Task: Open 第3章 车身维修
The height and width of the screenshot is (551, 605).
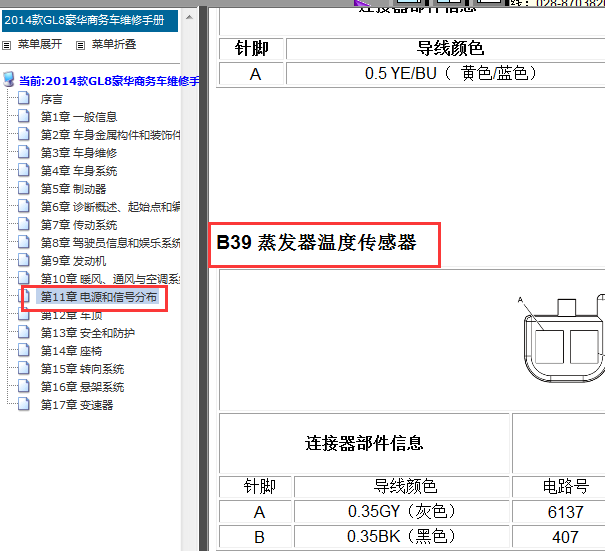Action: [x=79, y=153]
